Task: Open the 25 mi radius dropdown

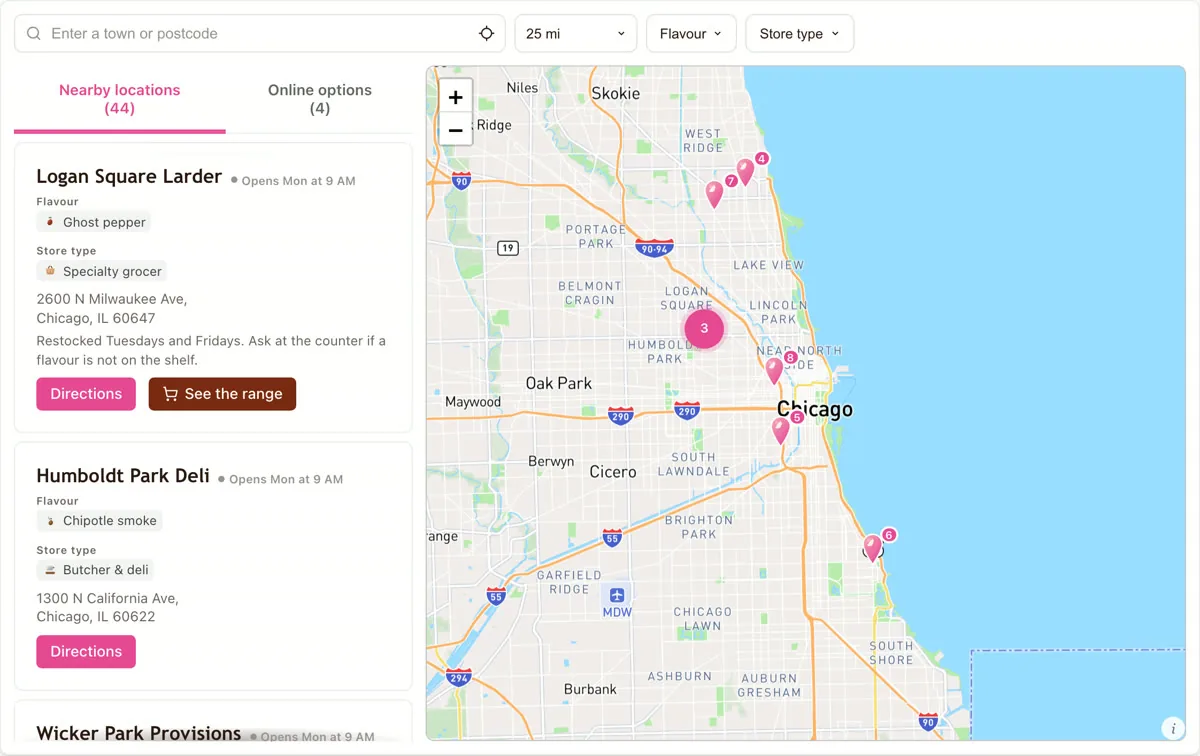Action: 576,33
